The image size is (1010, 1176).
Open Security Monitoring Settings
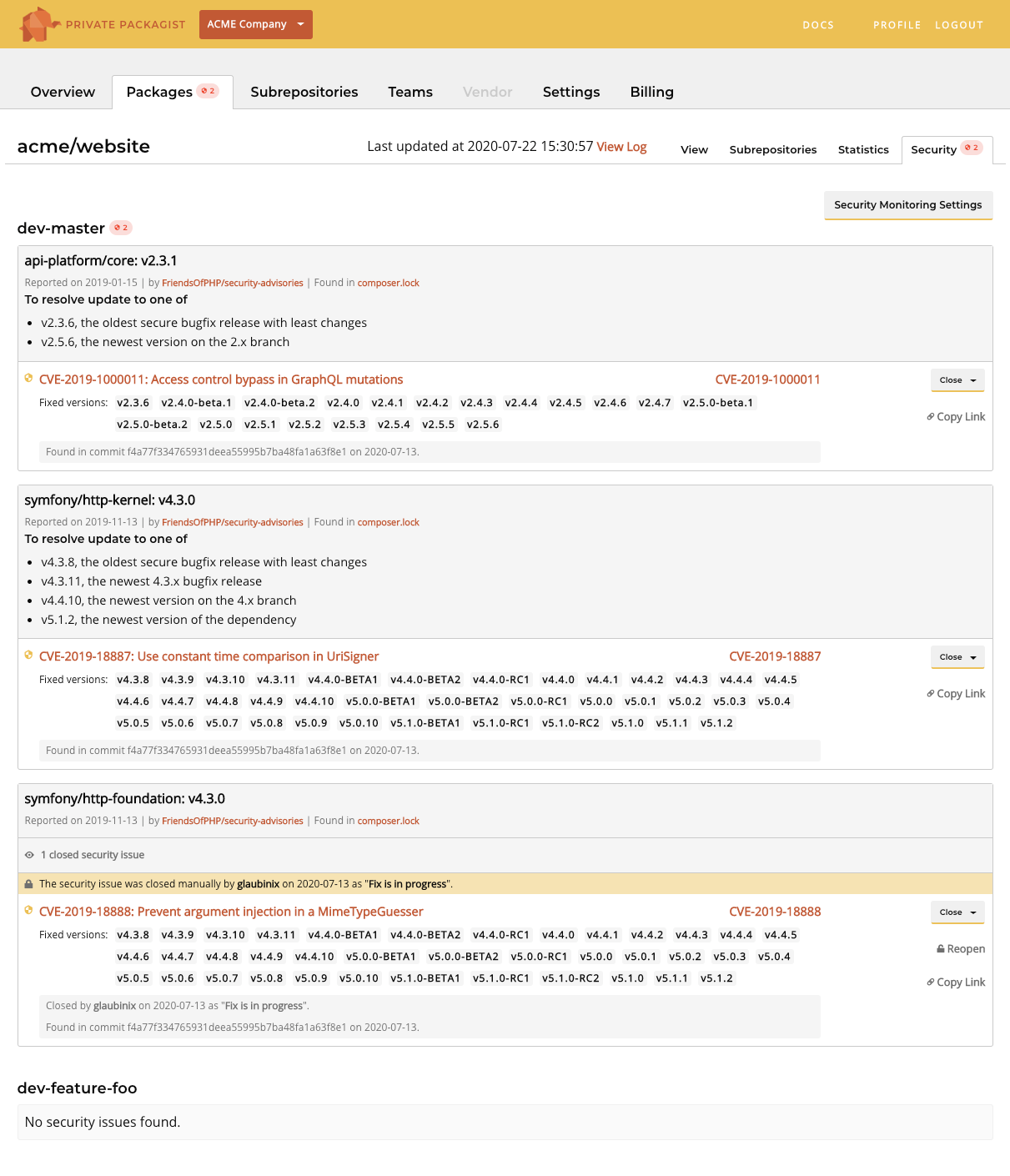click(907, 205)
